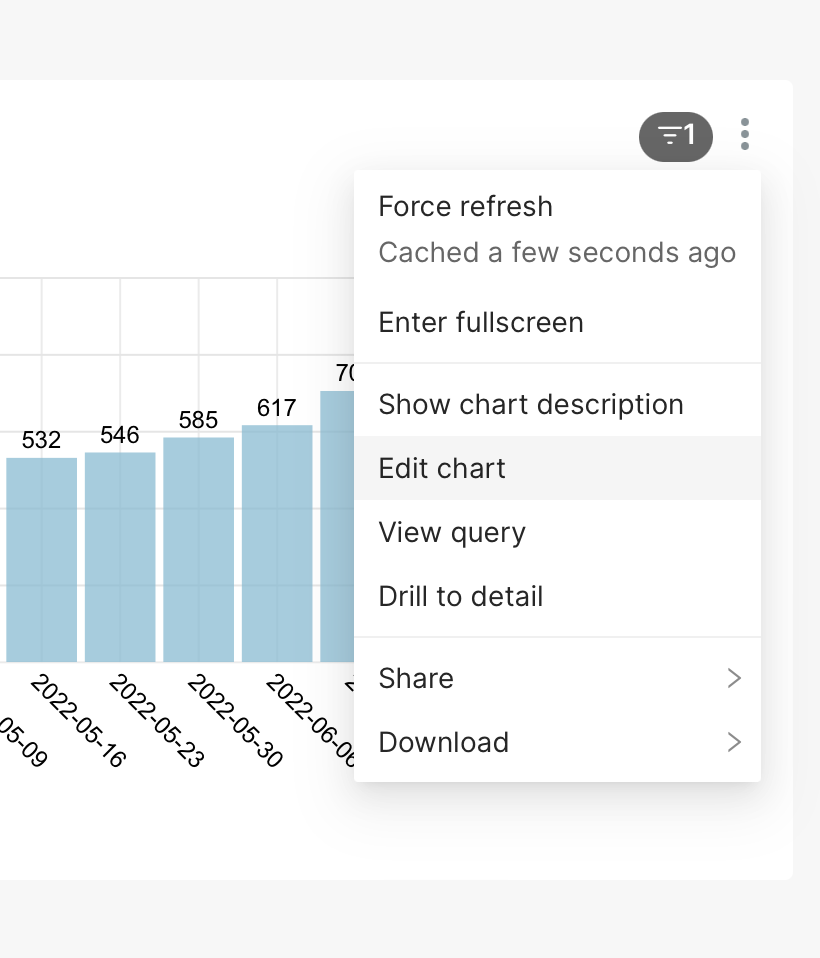Open the chart's three-dot options menu

(x=745, y=136)
